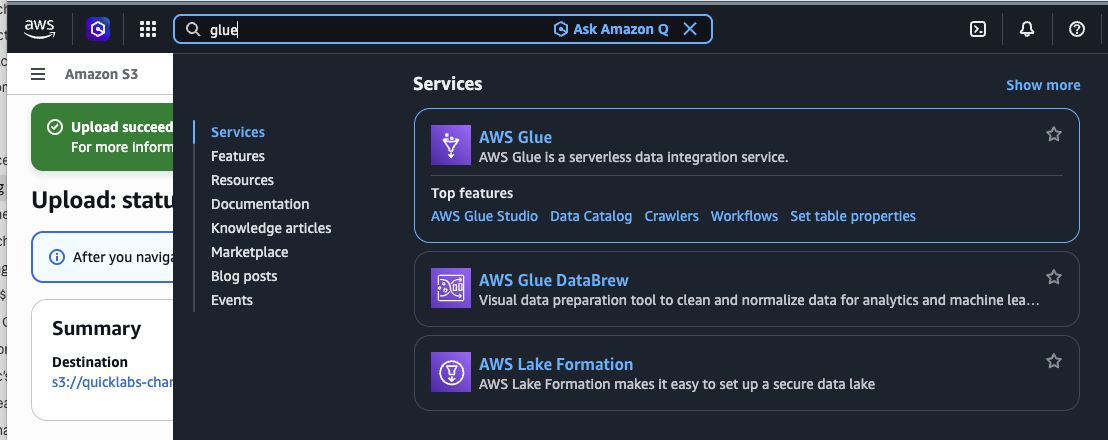This screenshot has width=1108, height=440.
Task: Open the s3://quicklabs destination link
Action: [x=112, y=382]
